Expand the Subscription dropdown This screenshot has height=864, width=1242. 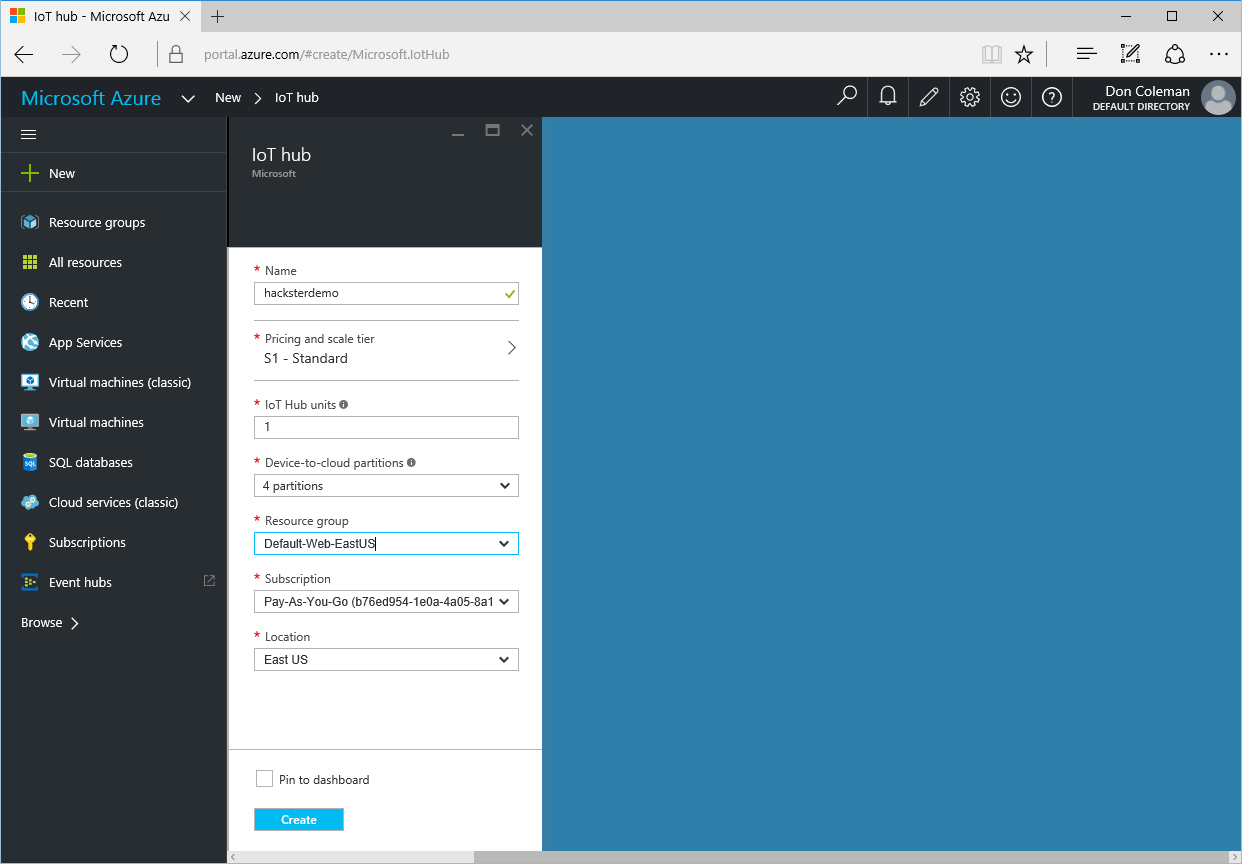(x=386, y=602)
